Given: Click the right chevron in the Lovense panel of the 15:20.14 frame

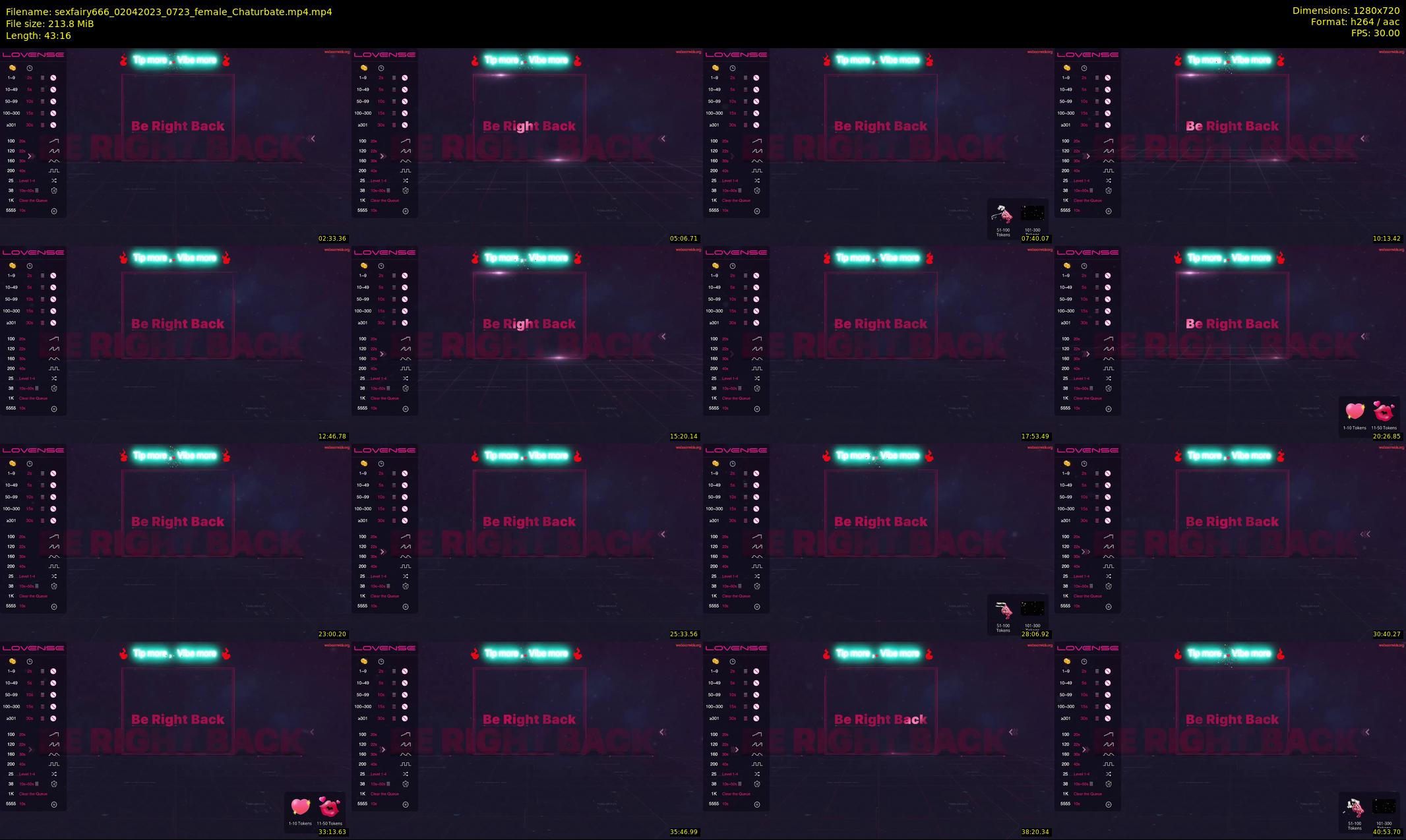Looking at the screenshot, I should click(x=382, y=354).
